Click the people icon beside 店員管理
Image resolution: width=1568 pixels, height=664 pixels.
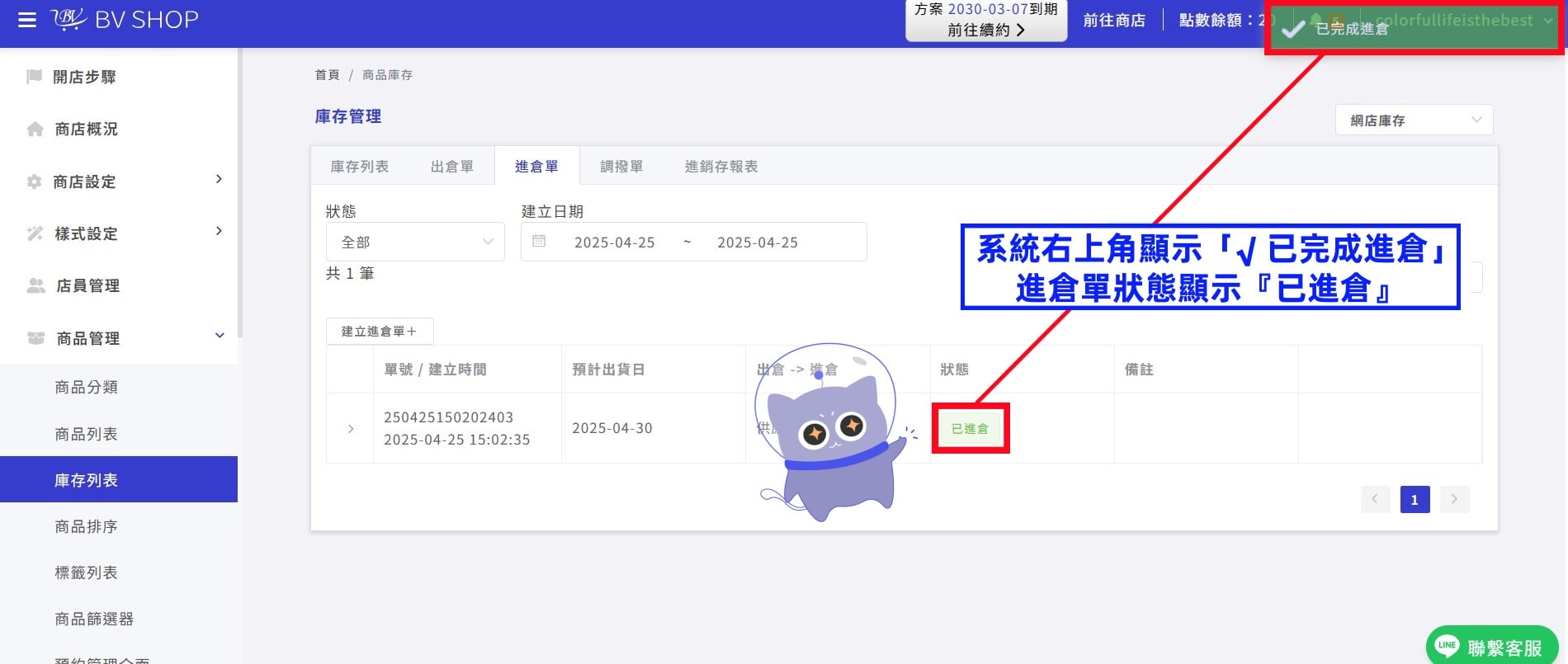[35, 285]
